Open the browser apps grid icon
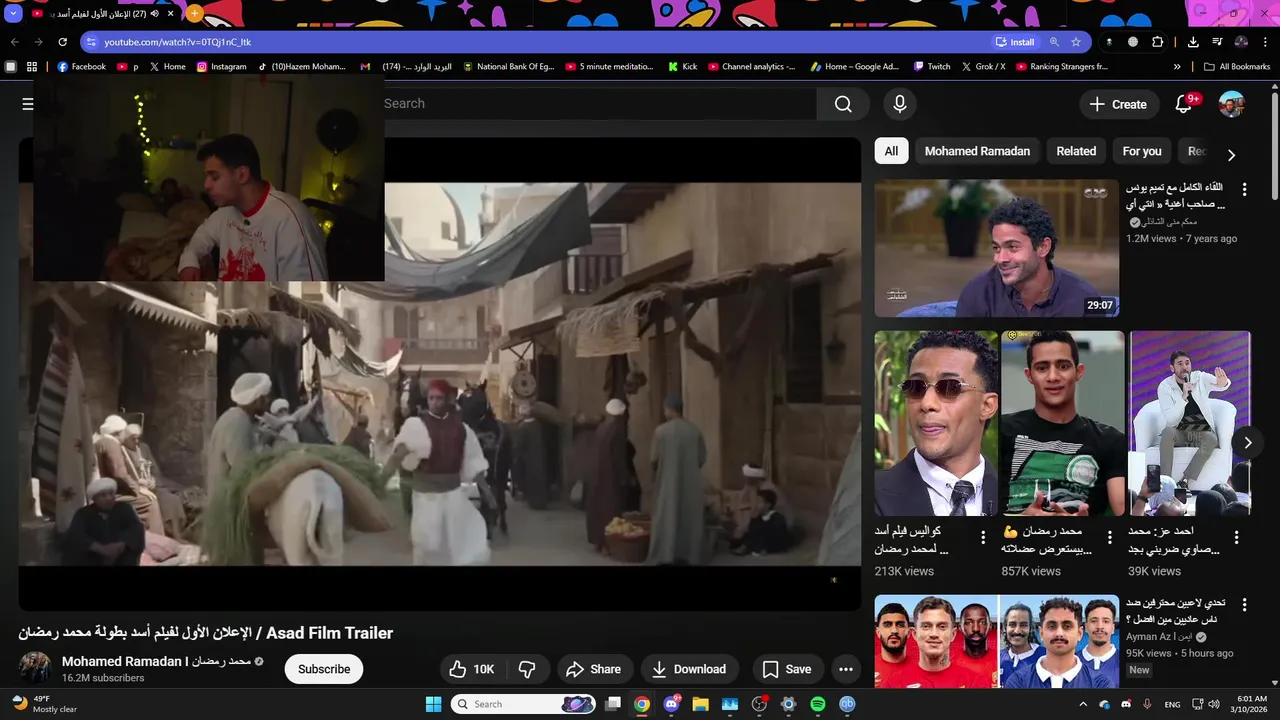Screen dimensions: 1280x720 tap(32, 67)
